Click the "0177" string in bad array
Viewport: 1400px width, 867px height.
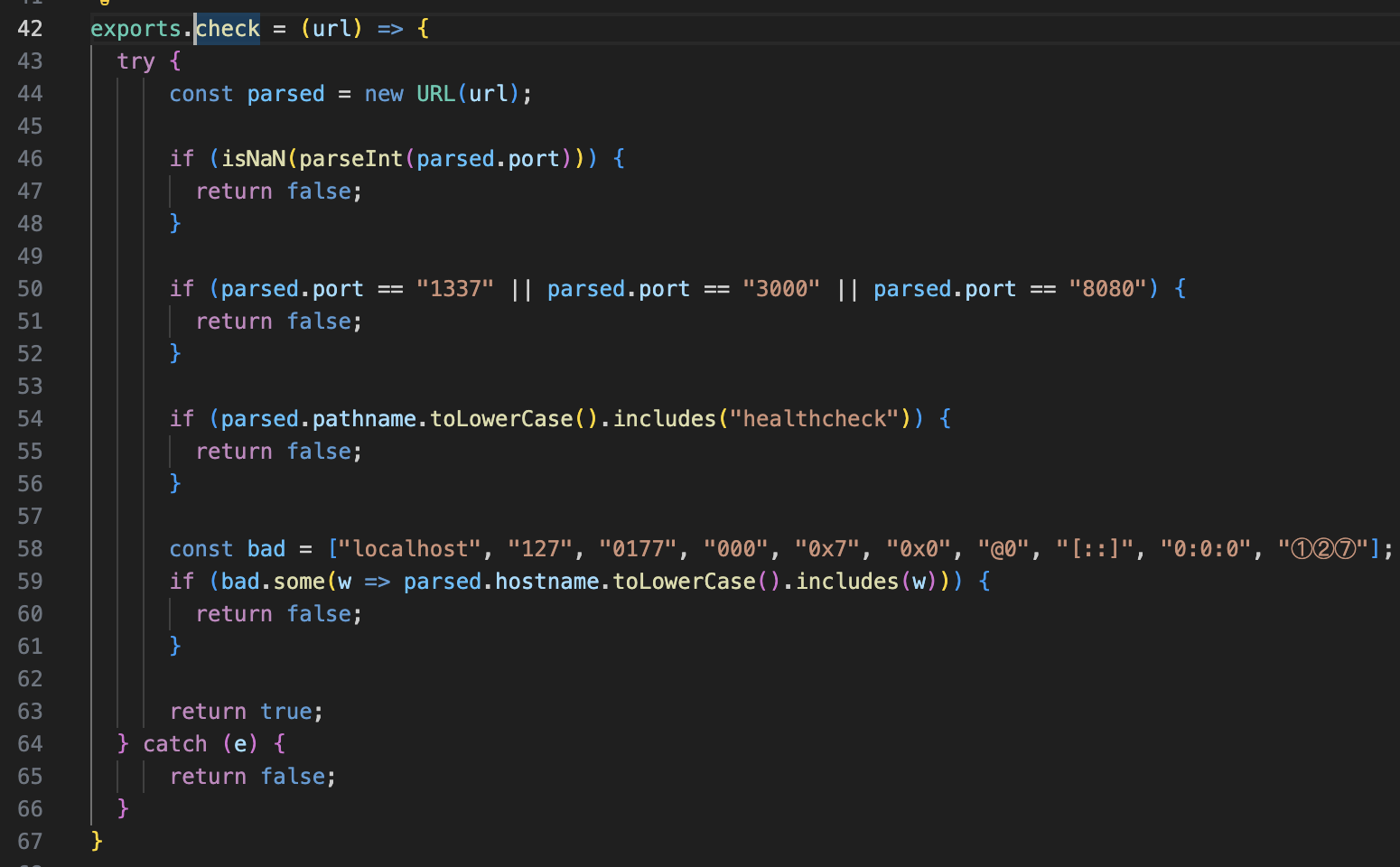[638, 549]
